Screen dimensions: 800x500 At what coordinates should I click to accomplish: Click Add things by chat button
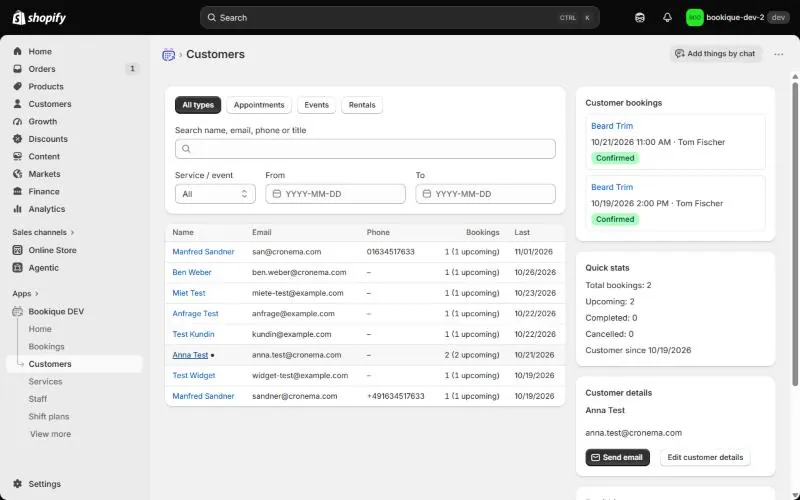coord(715,54)
